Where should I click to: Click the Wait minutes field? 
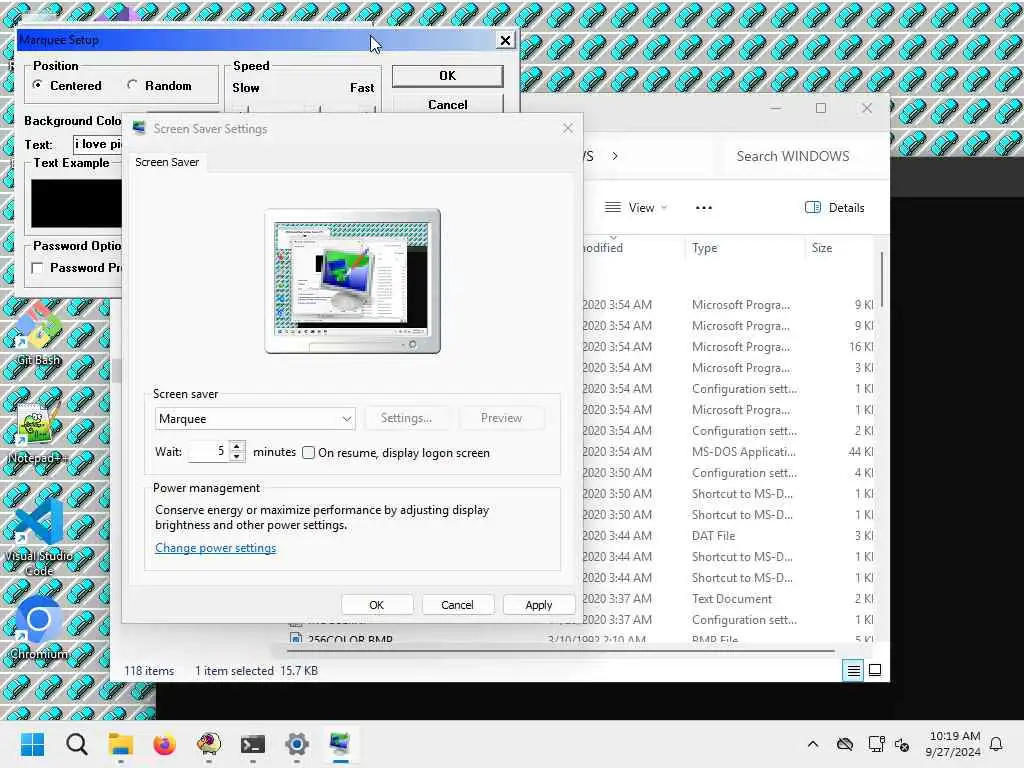point(208,451)
